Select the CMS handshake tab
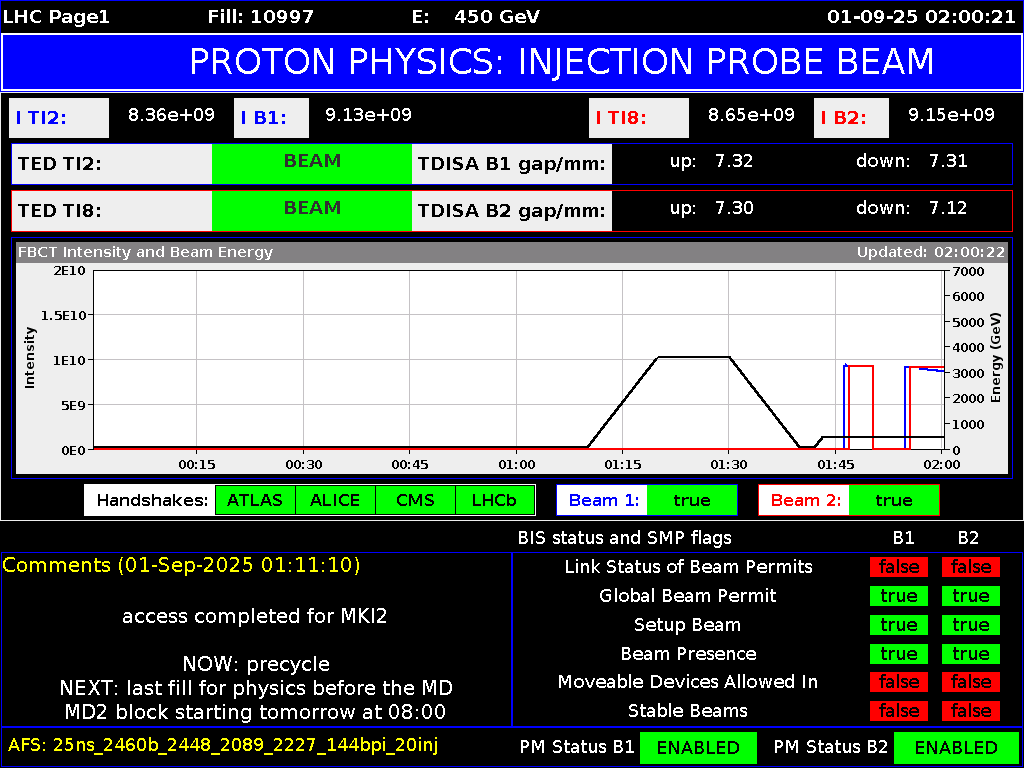The height and width of the screenshot is (768, 1024). 414,500
